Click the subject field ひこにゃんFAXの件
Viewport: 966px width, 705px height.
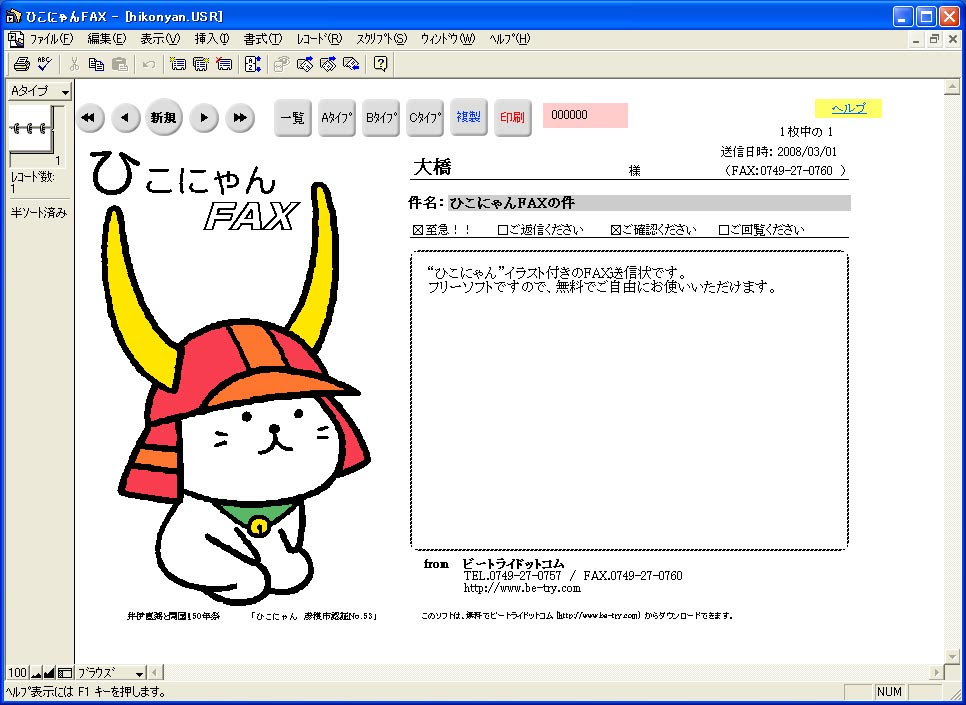point(649,203)
